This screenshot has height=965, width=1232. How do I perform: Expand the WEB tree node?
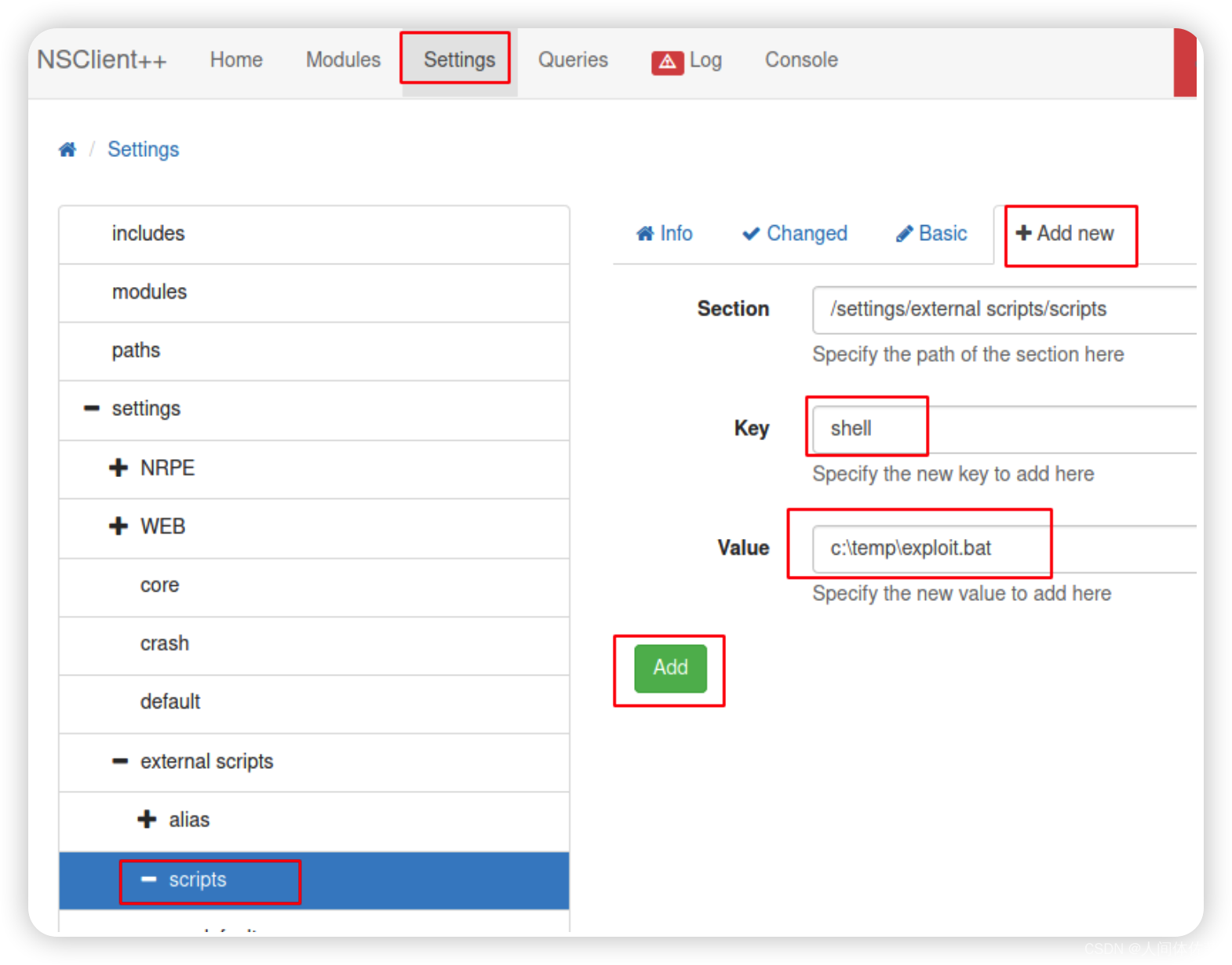tap(118, 526)
